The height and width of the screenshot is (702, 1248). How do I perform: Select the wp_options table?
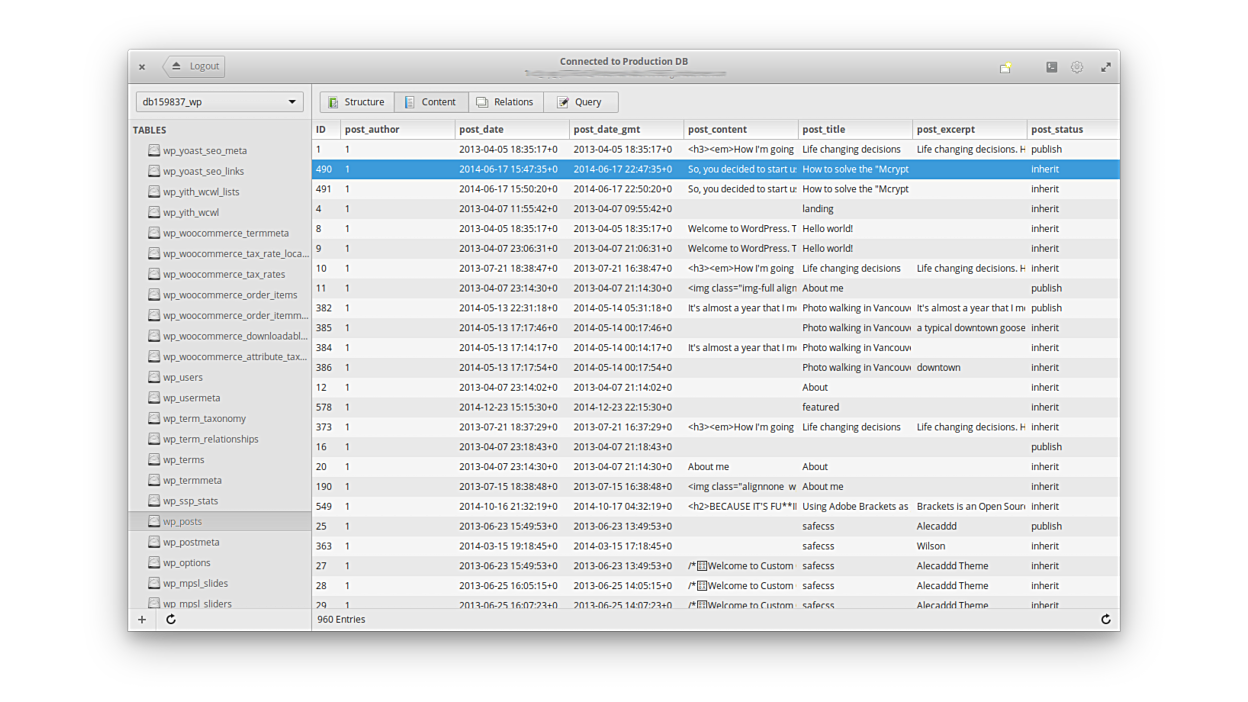tap(187, 563)
